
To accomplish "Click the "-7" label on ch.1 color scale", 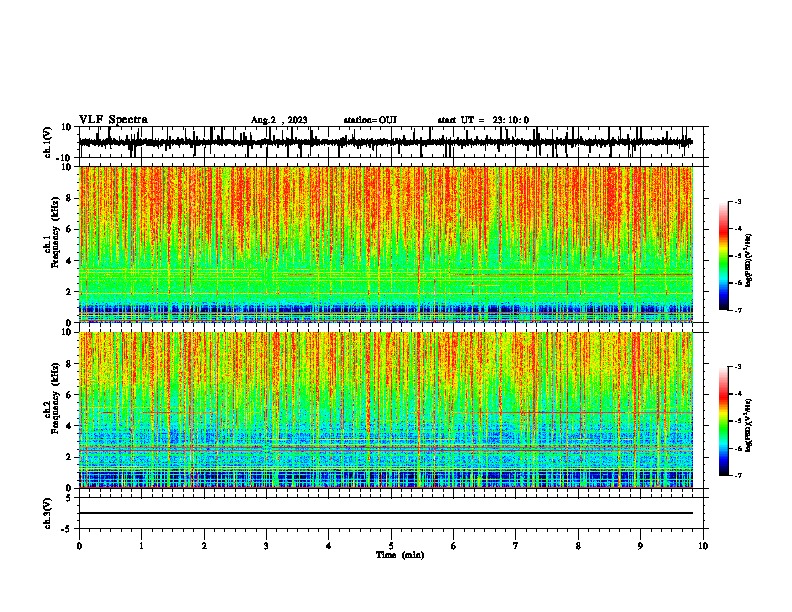I will click(737, 310).
